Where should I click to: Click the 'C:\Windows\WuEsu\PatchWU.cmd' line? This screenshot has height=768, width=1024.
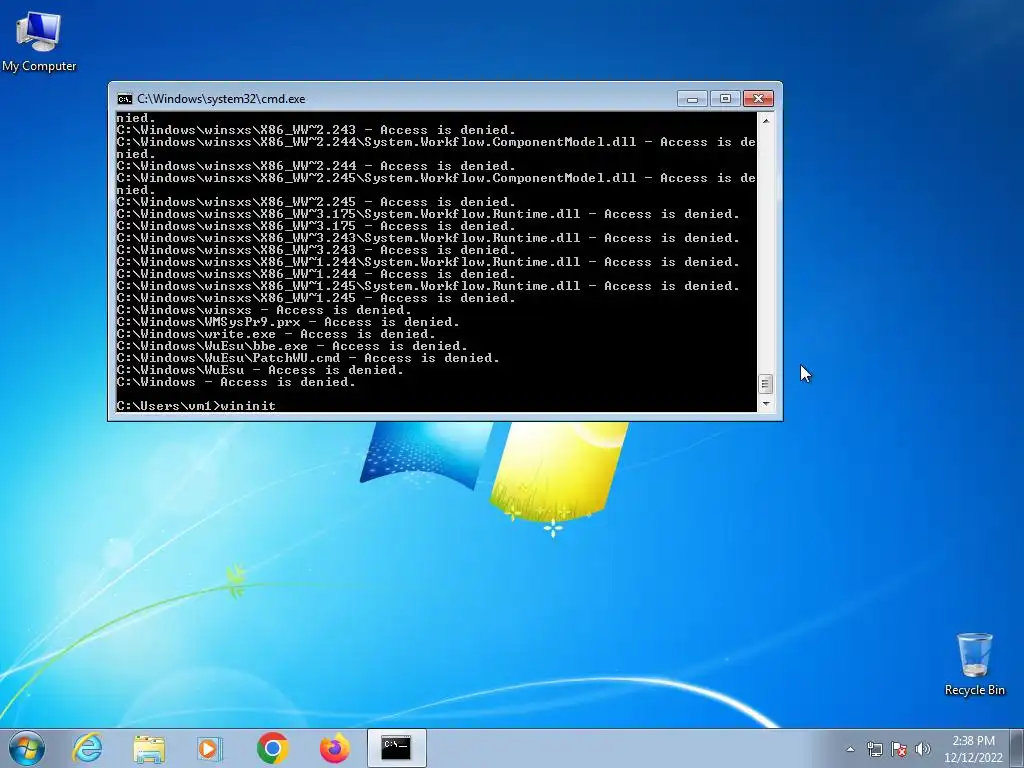[308, 358]
